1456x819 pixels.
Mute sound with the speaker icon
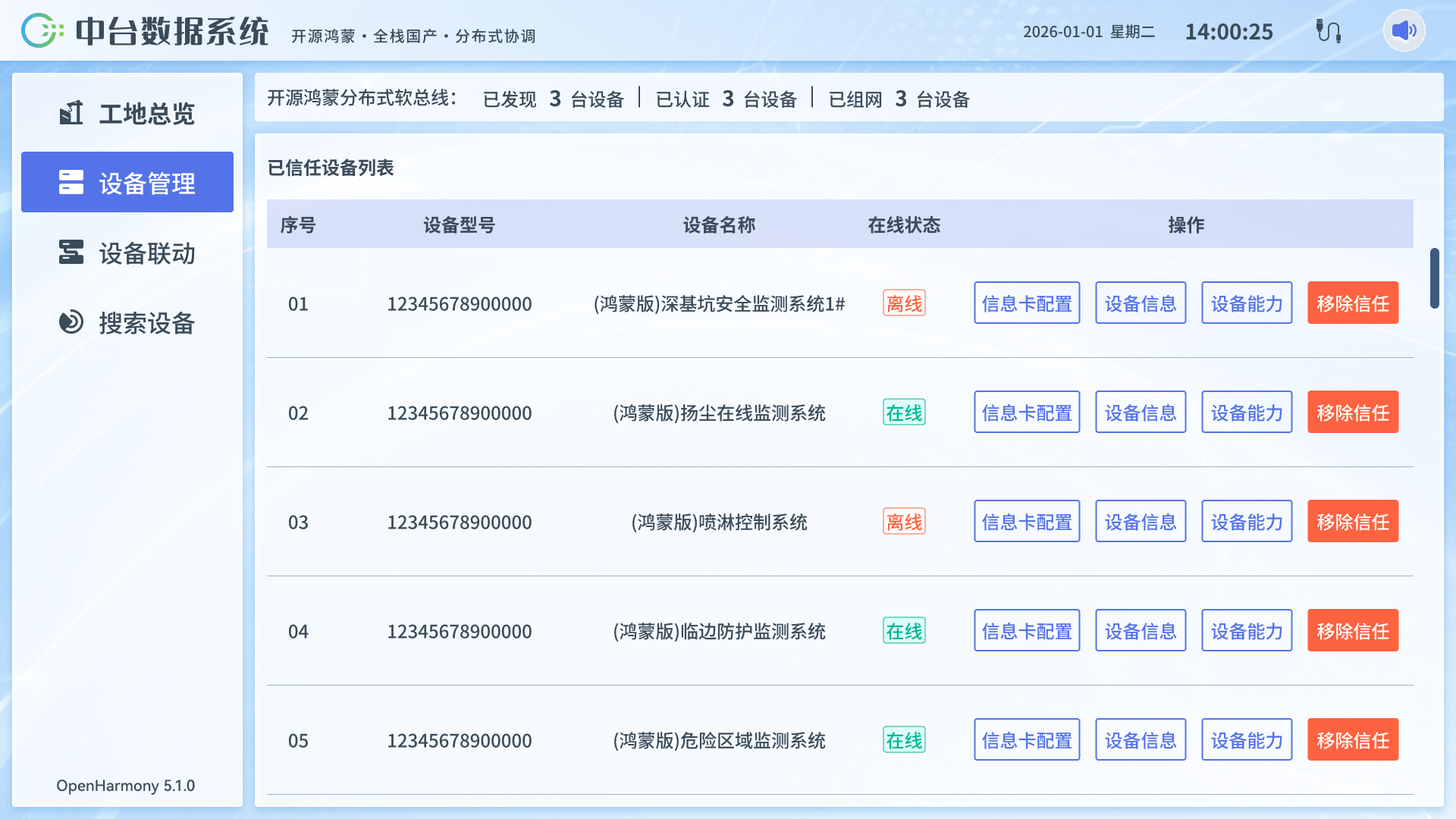[x=1404, y=31]
